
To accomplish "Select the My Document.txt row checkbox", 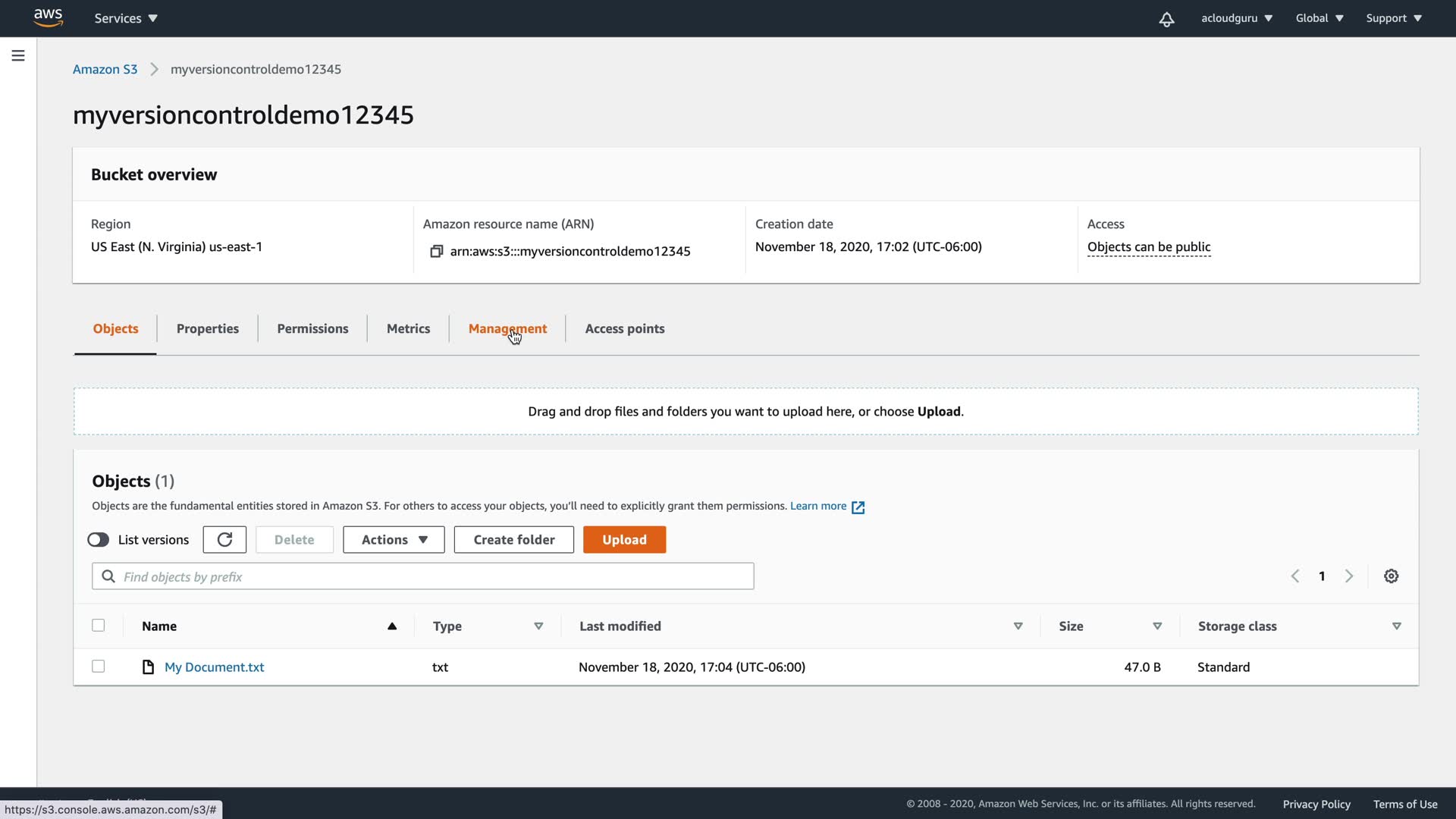I will click(99, 667).
